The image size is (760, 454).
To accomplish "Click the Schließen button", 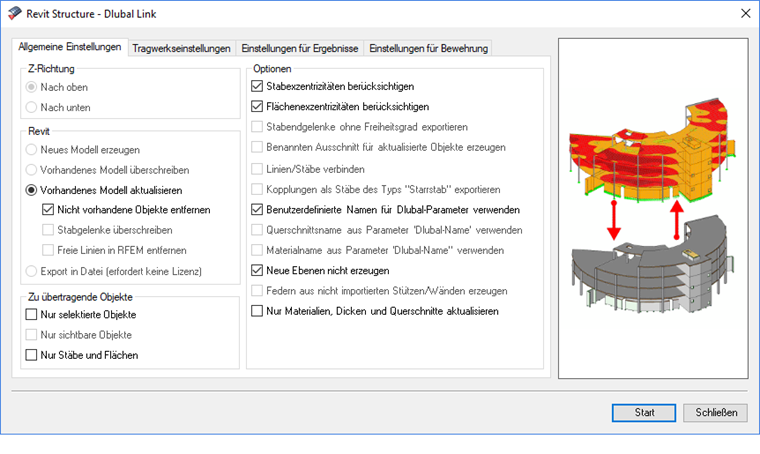I will [x=716, y=413].
